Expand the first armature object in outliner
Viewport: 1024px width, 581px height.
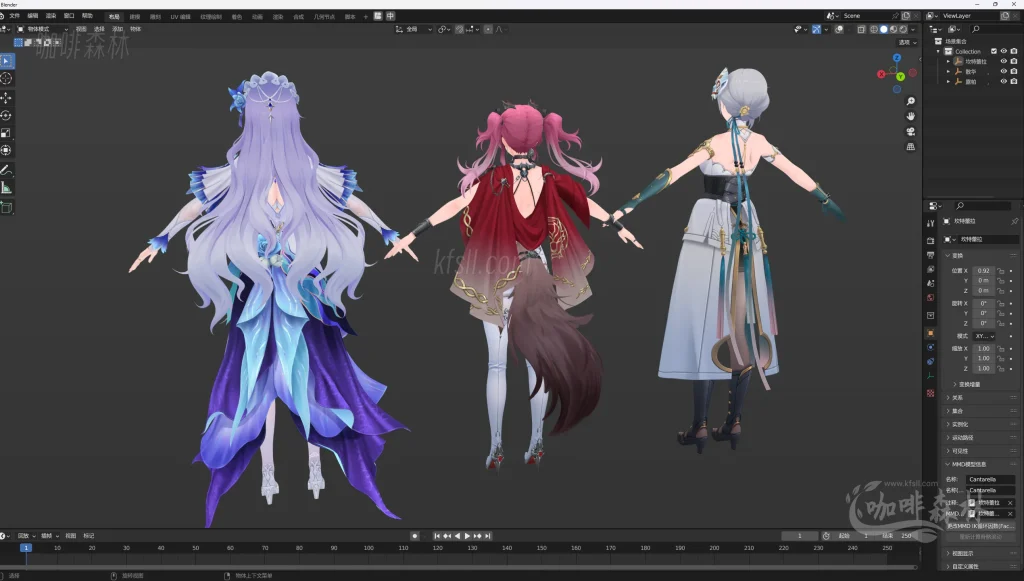tap(948, 61)
